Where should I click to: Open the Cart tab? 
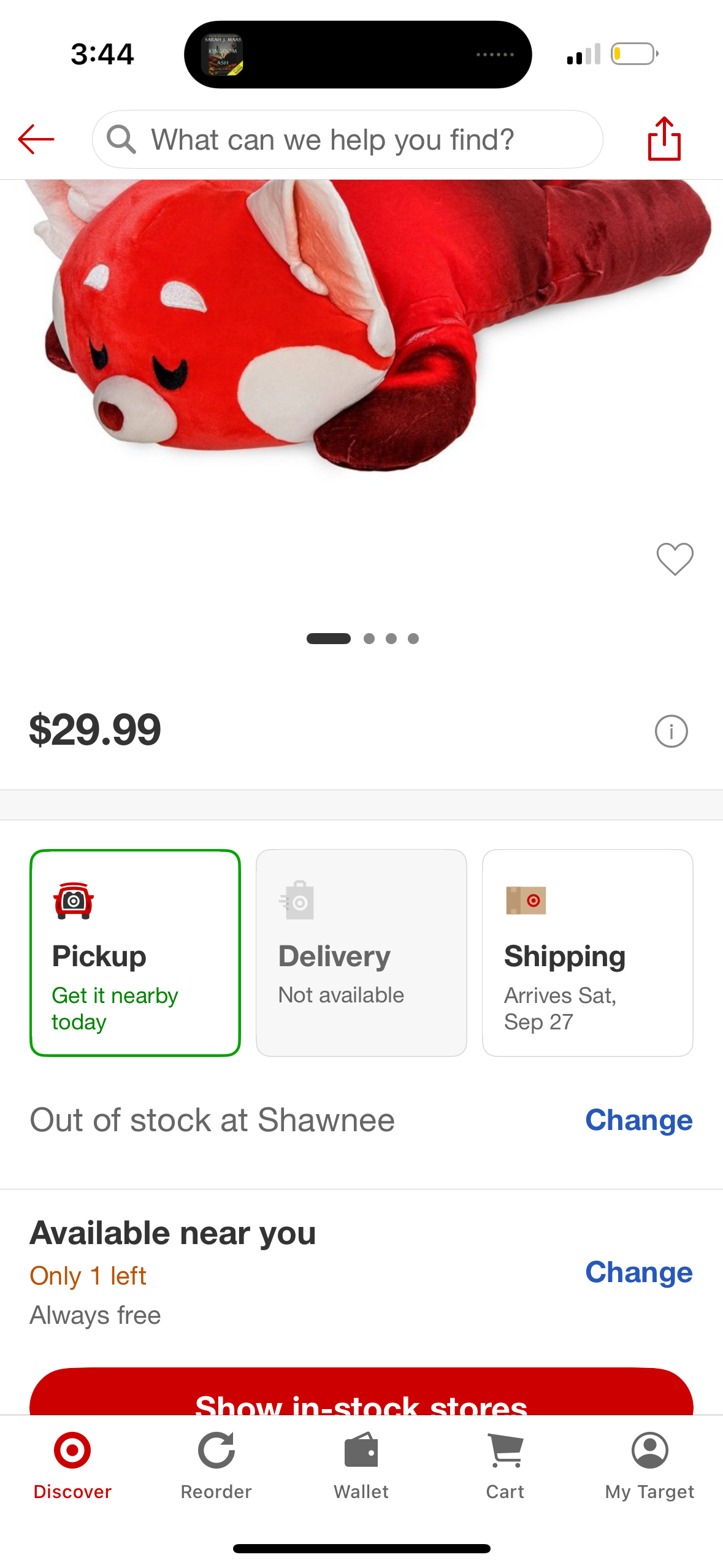pos(505,1465)
